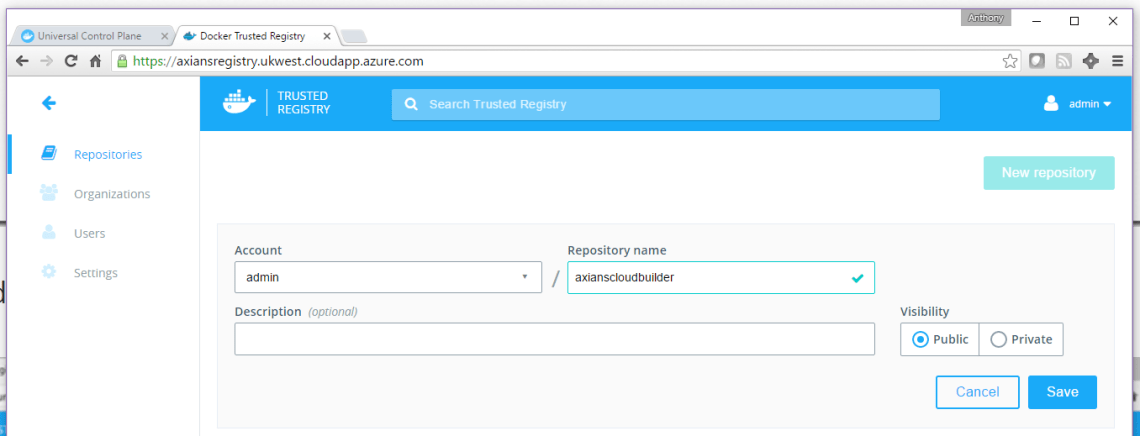1140x436 pixels.
Task: Click the Users person icon
Action: pos(49,233)
